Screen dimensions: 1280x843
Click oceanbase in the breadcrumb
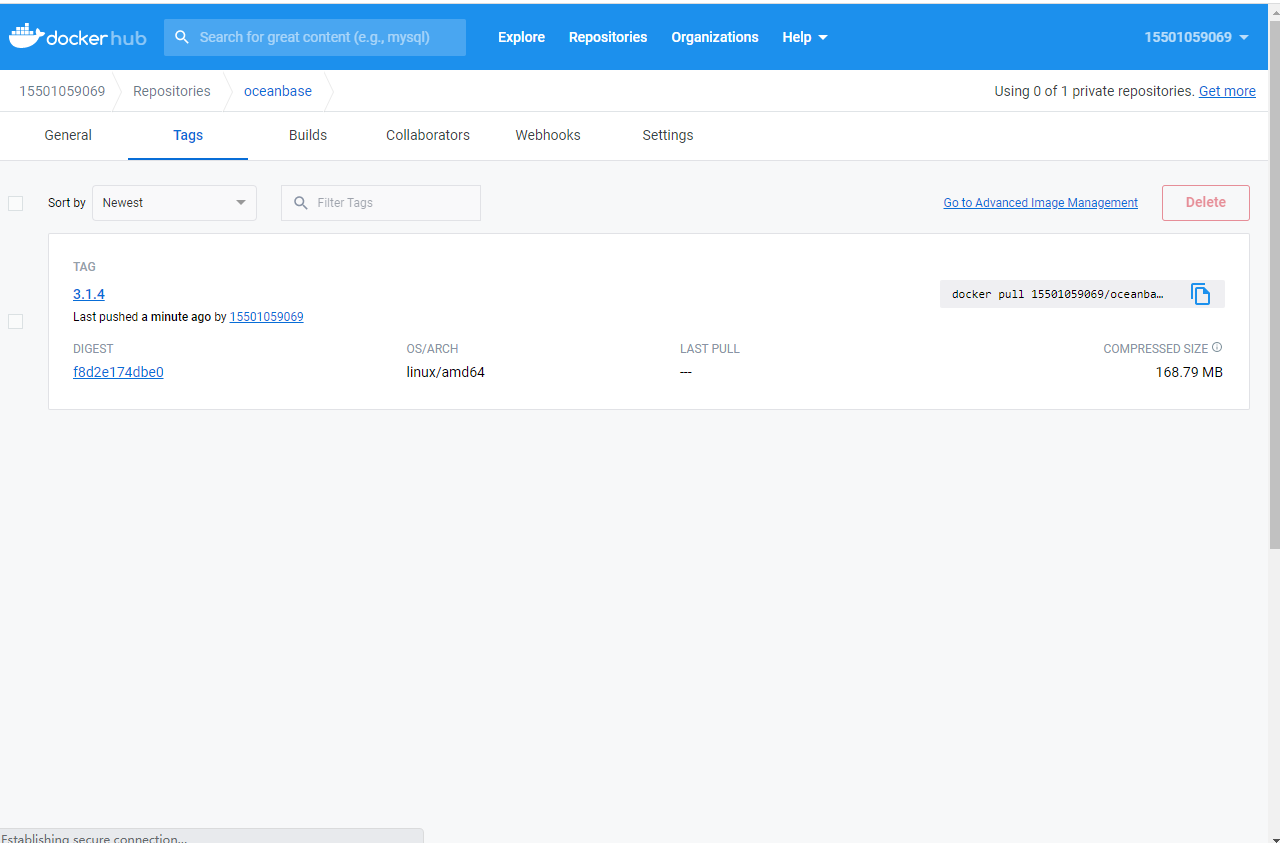click(x=278, y=91)
